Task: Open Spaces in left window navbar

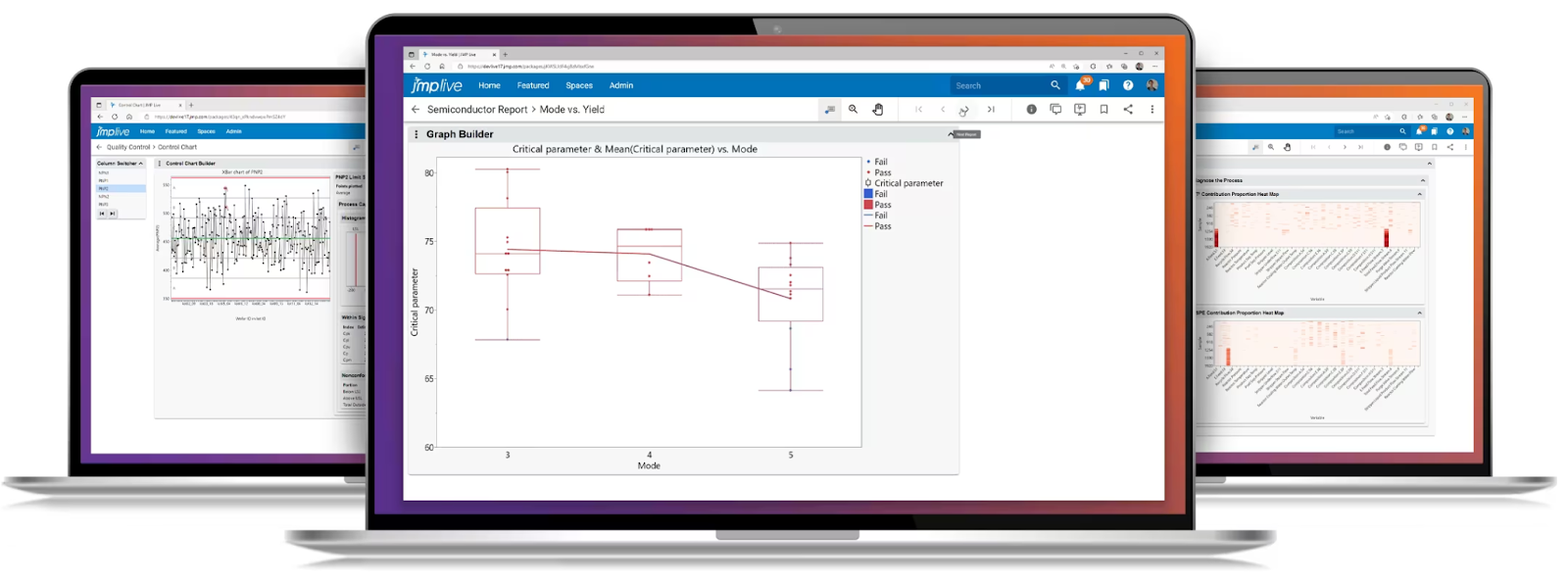Action: (206, 131)
